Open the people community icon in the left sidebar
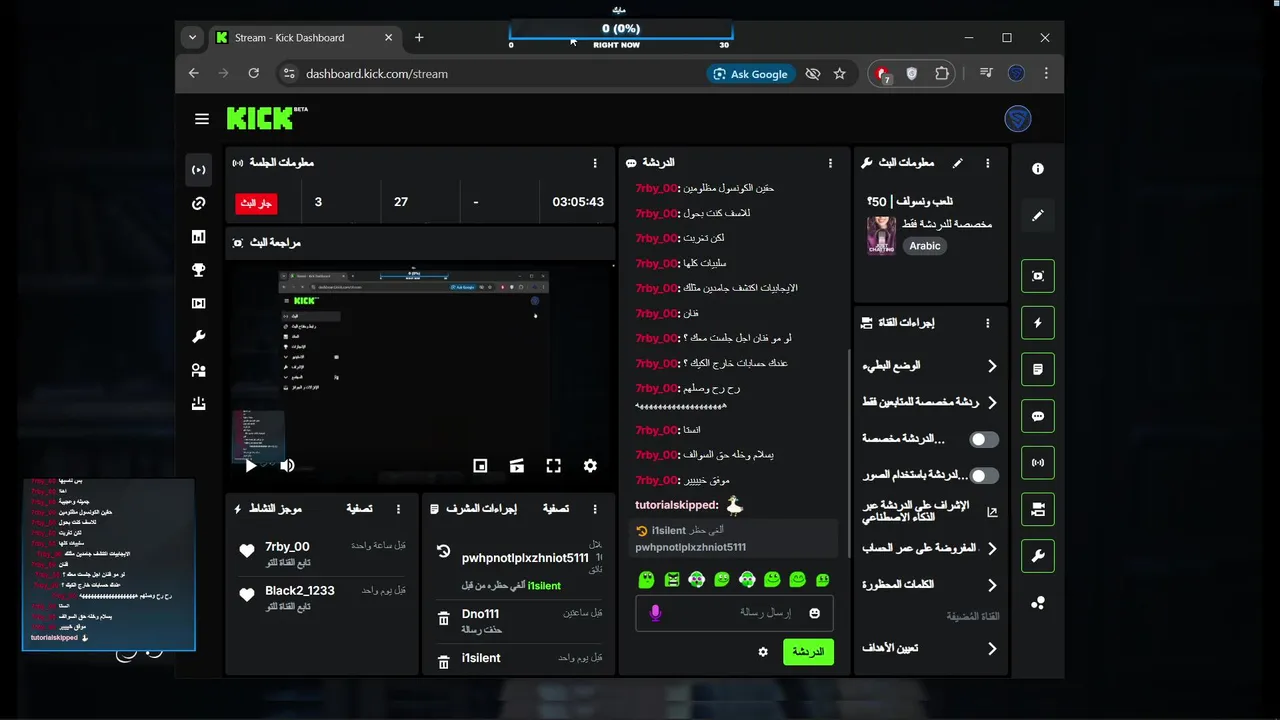 coord(199,370)
